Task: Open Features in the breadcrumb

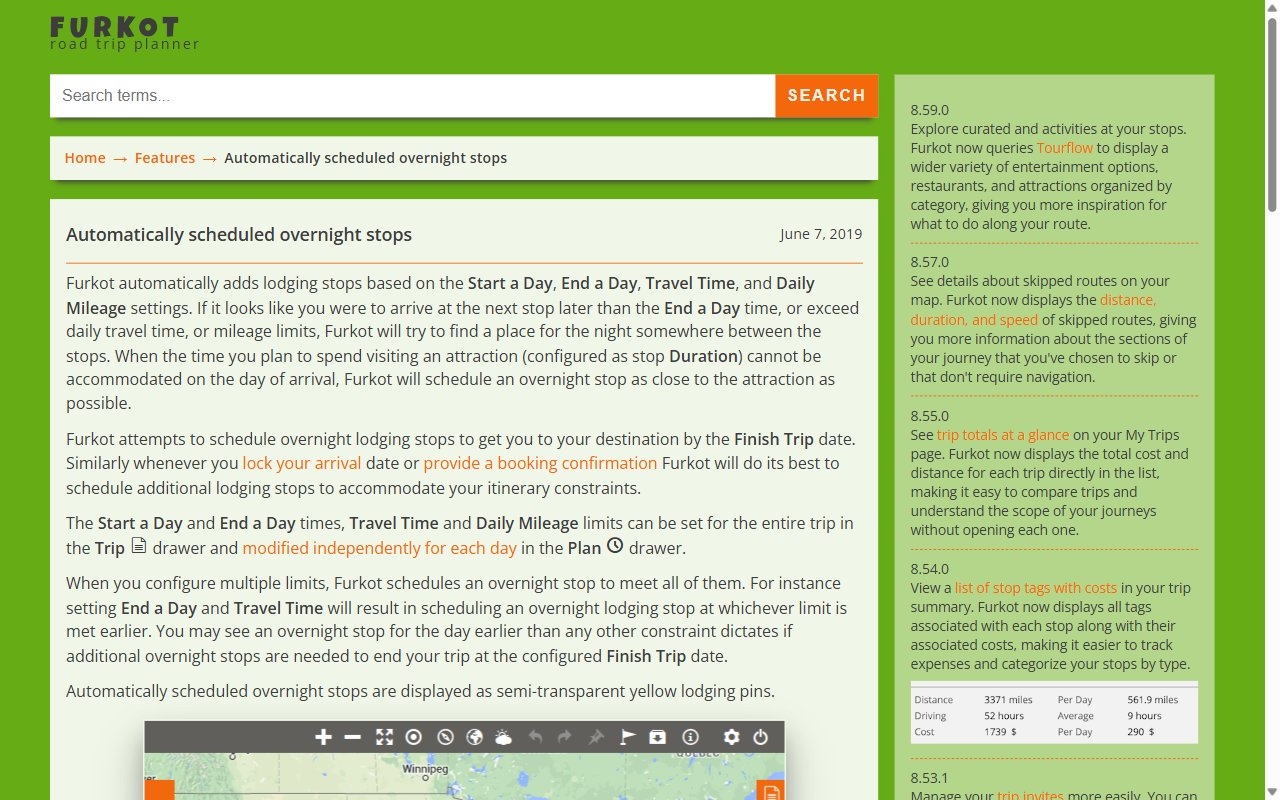Action: [165, 158]
